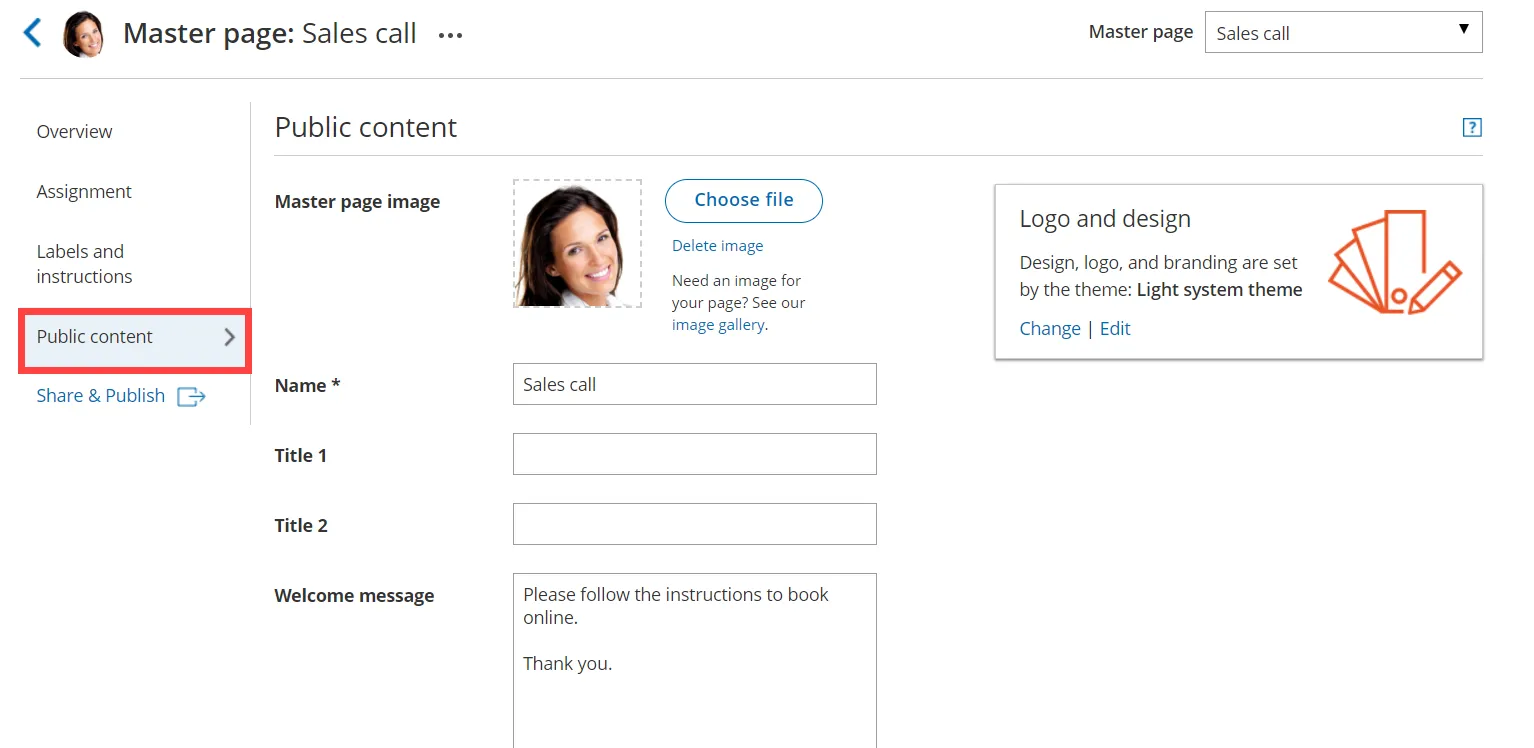This screenshot has width=1534, height=748.
Task: Click the Delete image link
Action: tap(717, 246)
